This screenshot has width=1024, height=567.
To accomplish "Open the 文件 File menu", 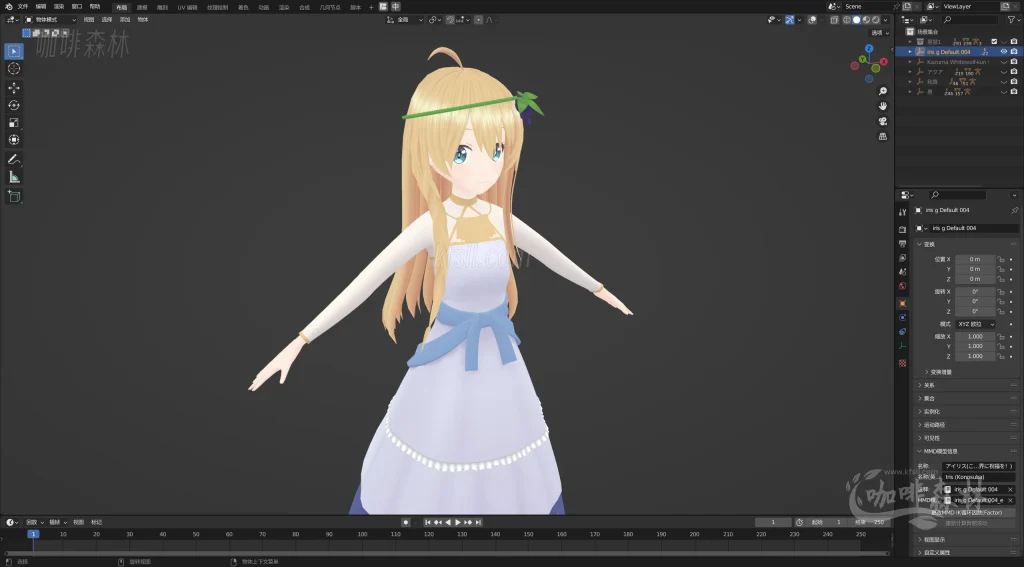I will [x=23, y=7].
